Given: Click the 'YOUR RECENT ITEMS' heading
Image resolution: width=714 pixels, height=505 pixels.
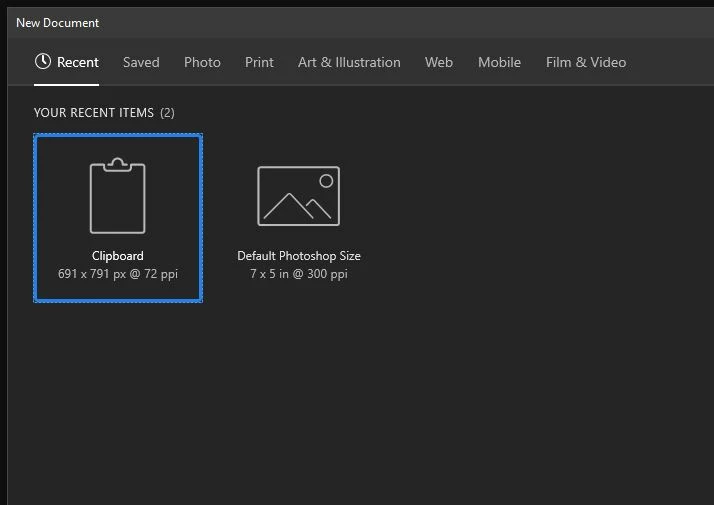Looking at the screenshot, I should [94, 112].
